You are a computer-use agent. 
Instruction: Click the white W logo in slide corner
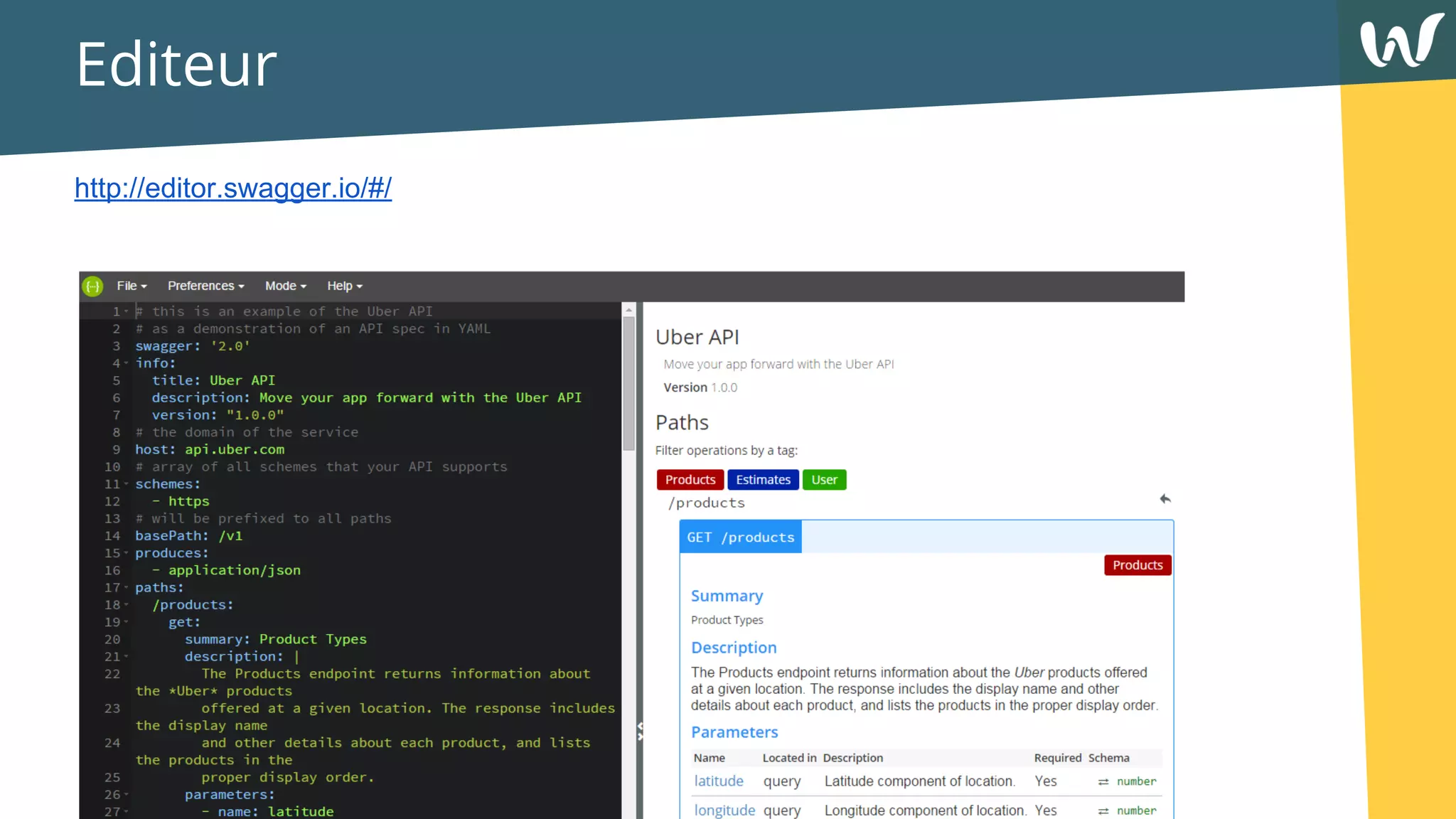click(1401, 41)
